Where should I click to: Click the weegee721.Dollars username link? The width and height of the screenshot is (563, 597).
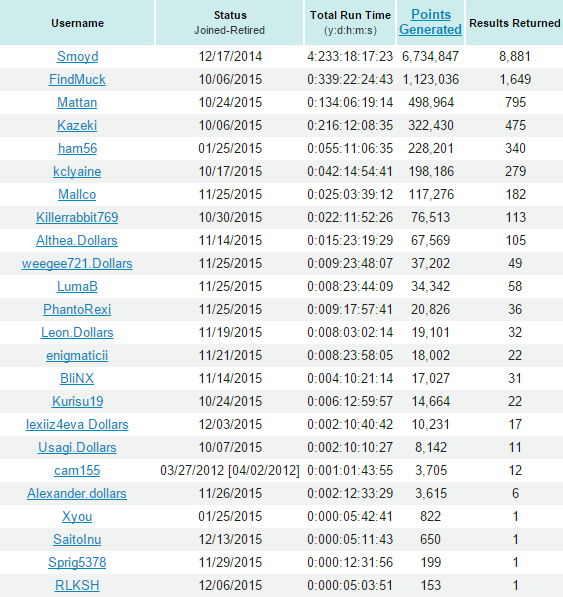tap(77, 263)
